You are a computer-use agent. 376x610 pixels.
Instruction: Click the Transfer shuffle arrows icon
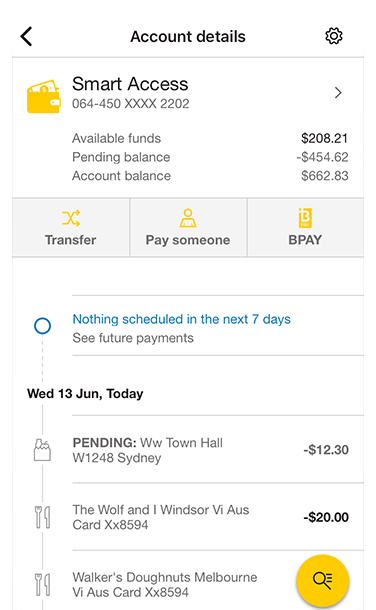pyautogui.click(x=71, y=218)
